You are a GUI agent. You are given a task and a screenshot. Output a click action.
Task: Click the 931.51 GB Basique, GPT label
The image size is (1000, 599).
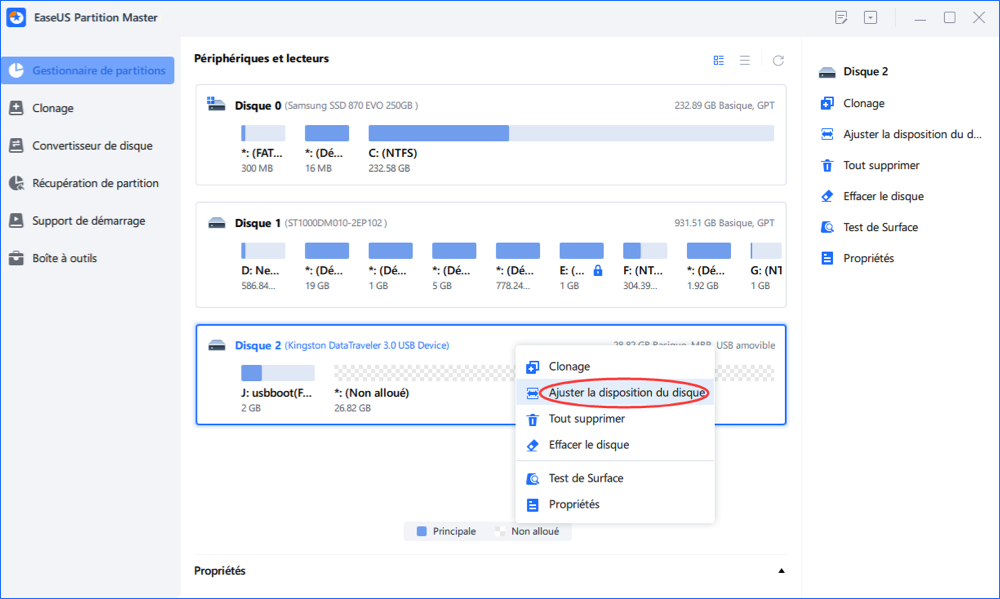724,223
